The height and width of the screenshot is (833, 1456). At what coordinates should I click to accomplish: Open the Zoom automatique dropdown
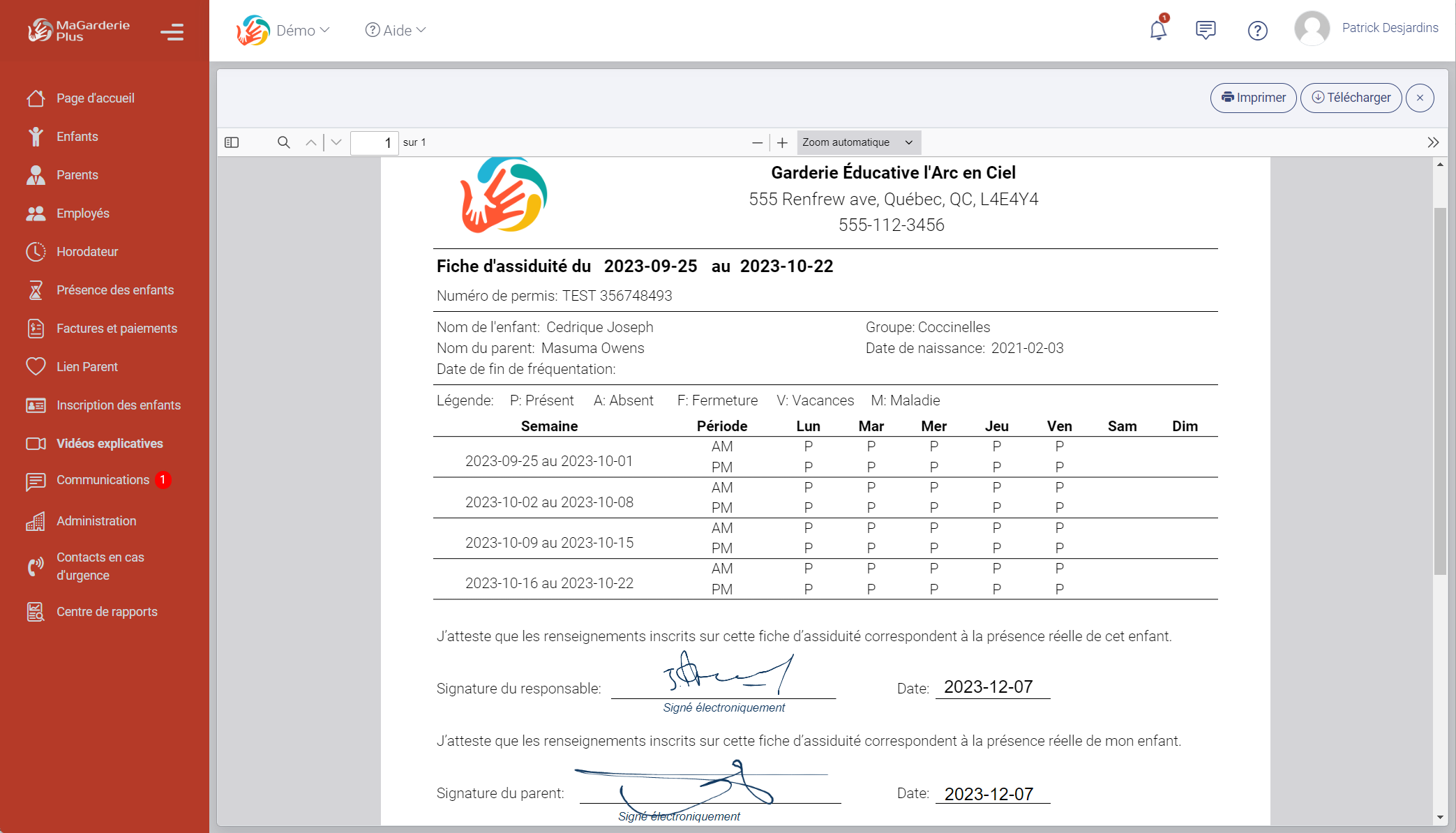tap(858, 142)
